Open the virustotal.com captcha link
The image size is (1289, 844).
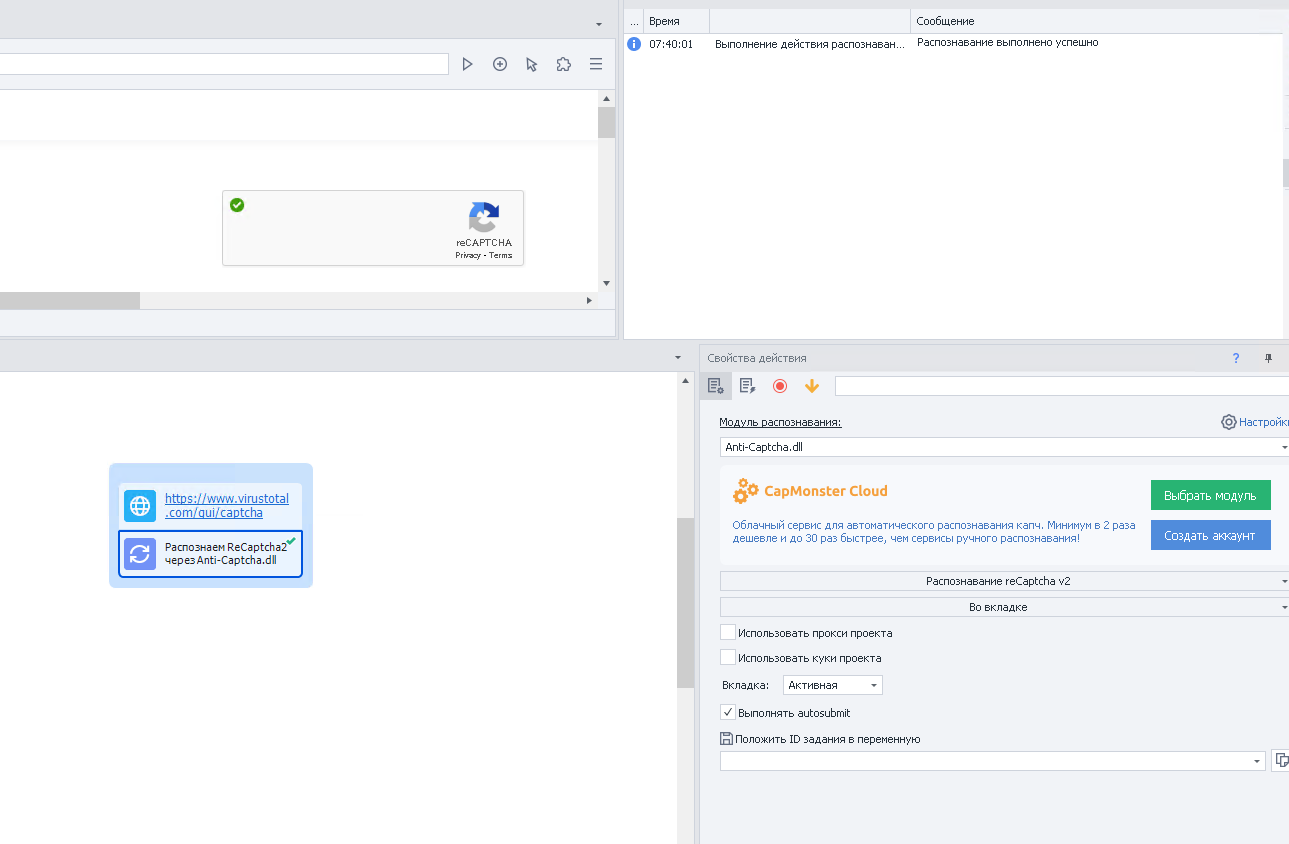coord(227,506)
